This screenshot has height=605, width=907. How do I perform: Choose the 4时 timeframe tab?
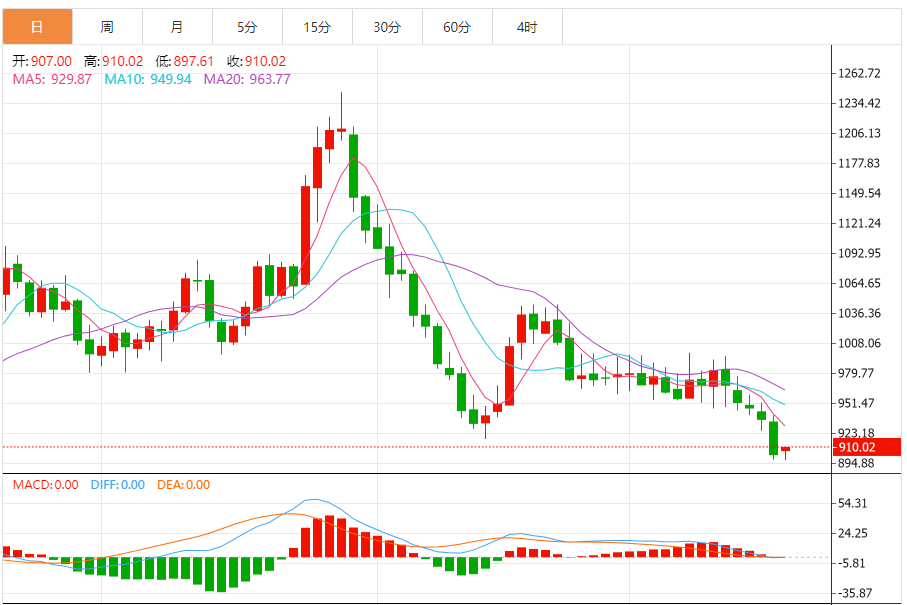tap(527, 27)
